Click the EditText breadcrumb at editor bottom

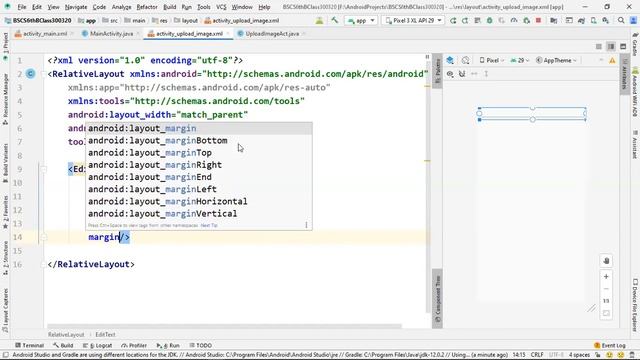(x=105, y=334)
